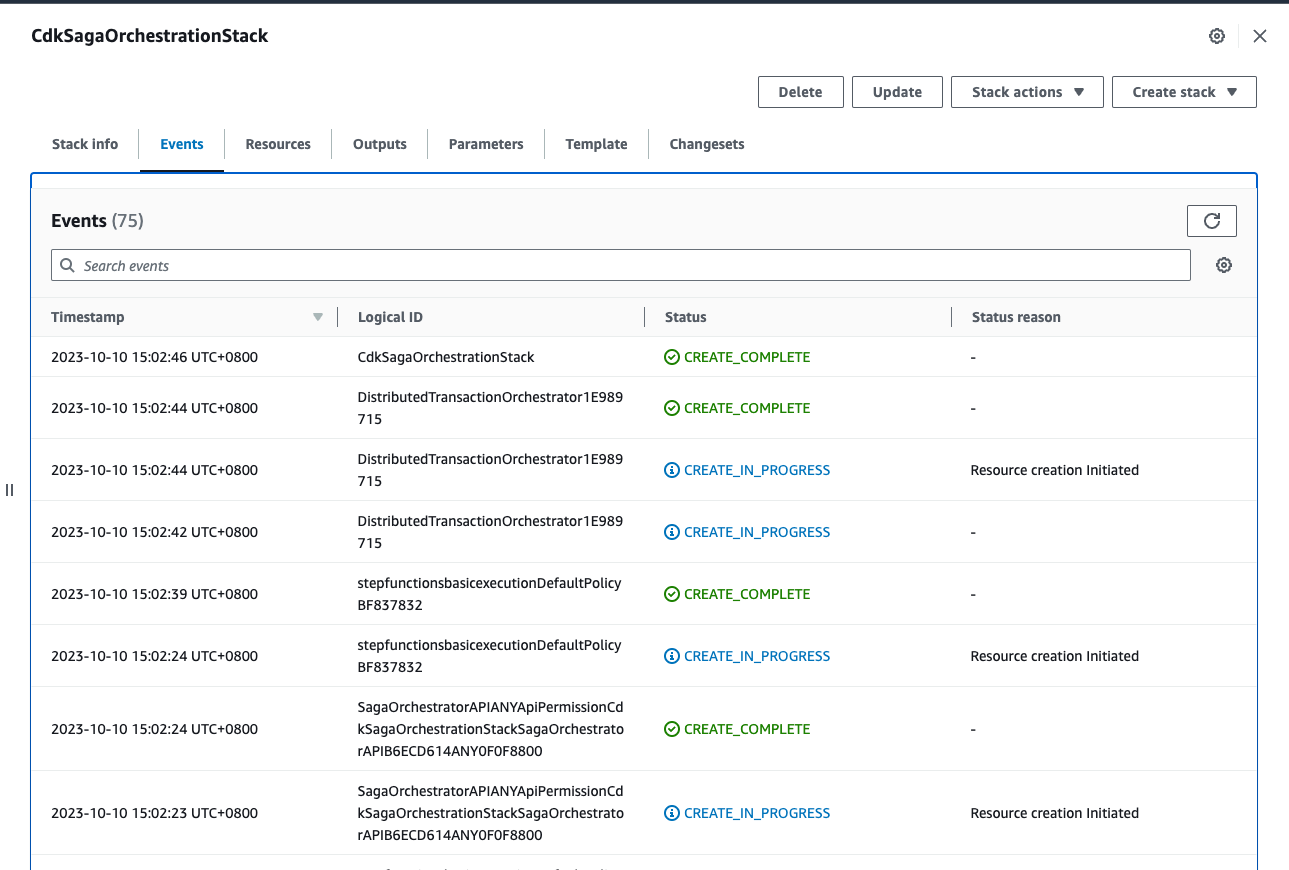The width and height of the screenshot is (1289, 870).
Task: Click stepfunctionsbasicexecutionDefaultPolicy ID in 15:02:39 row
Action: click(489, 594)
